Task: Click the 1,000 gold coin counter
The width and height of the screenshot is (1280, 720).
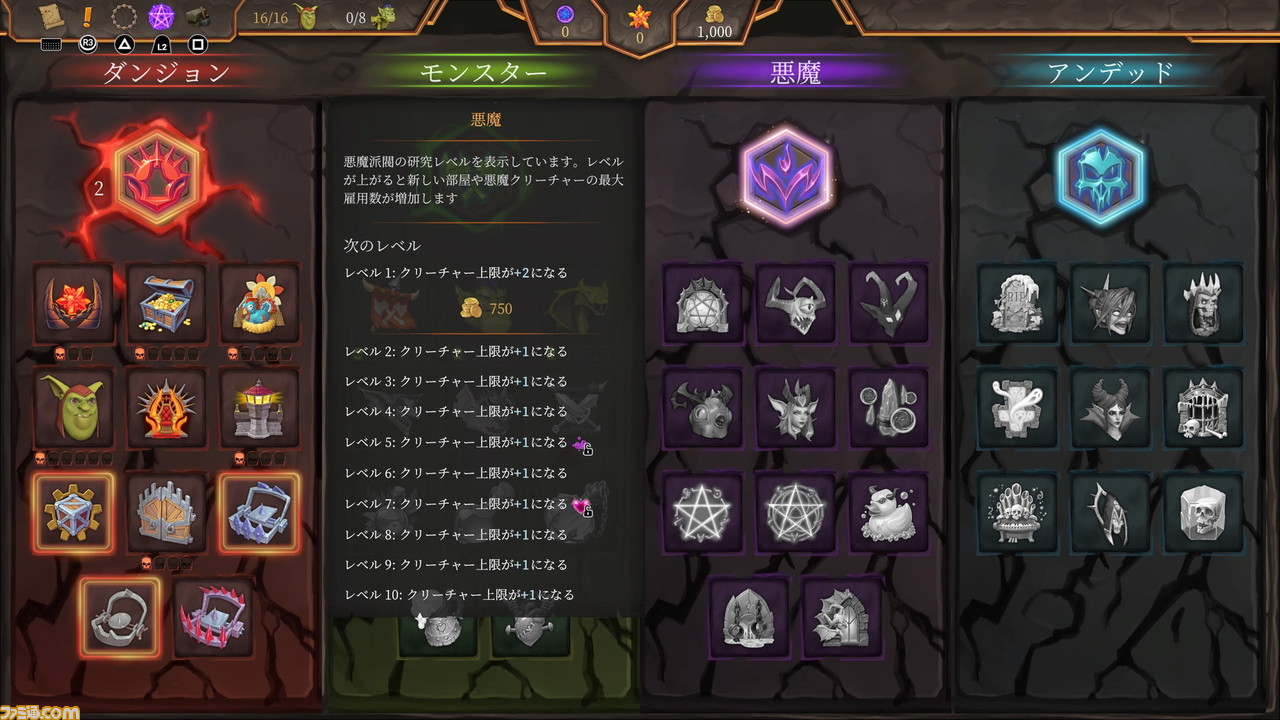Action: pyautogui.click(x=714, y=22)
